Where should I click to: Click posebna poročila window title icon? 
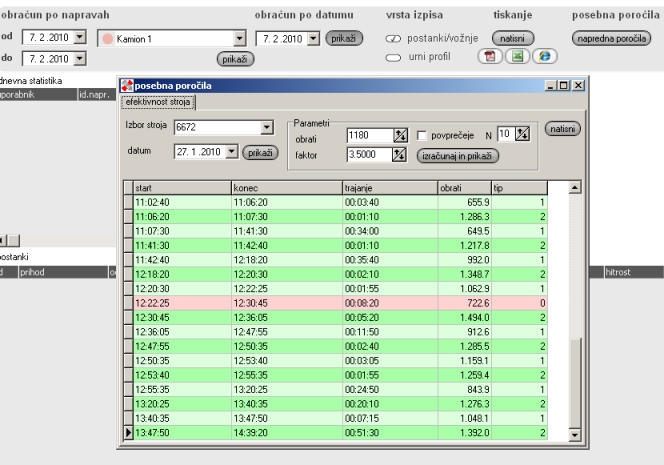(x=127, y=86)
